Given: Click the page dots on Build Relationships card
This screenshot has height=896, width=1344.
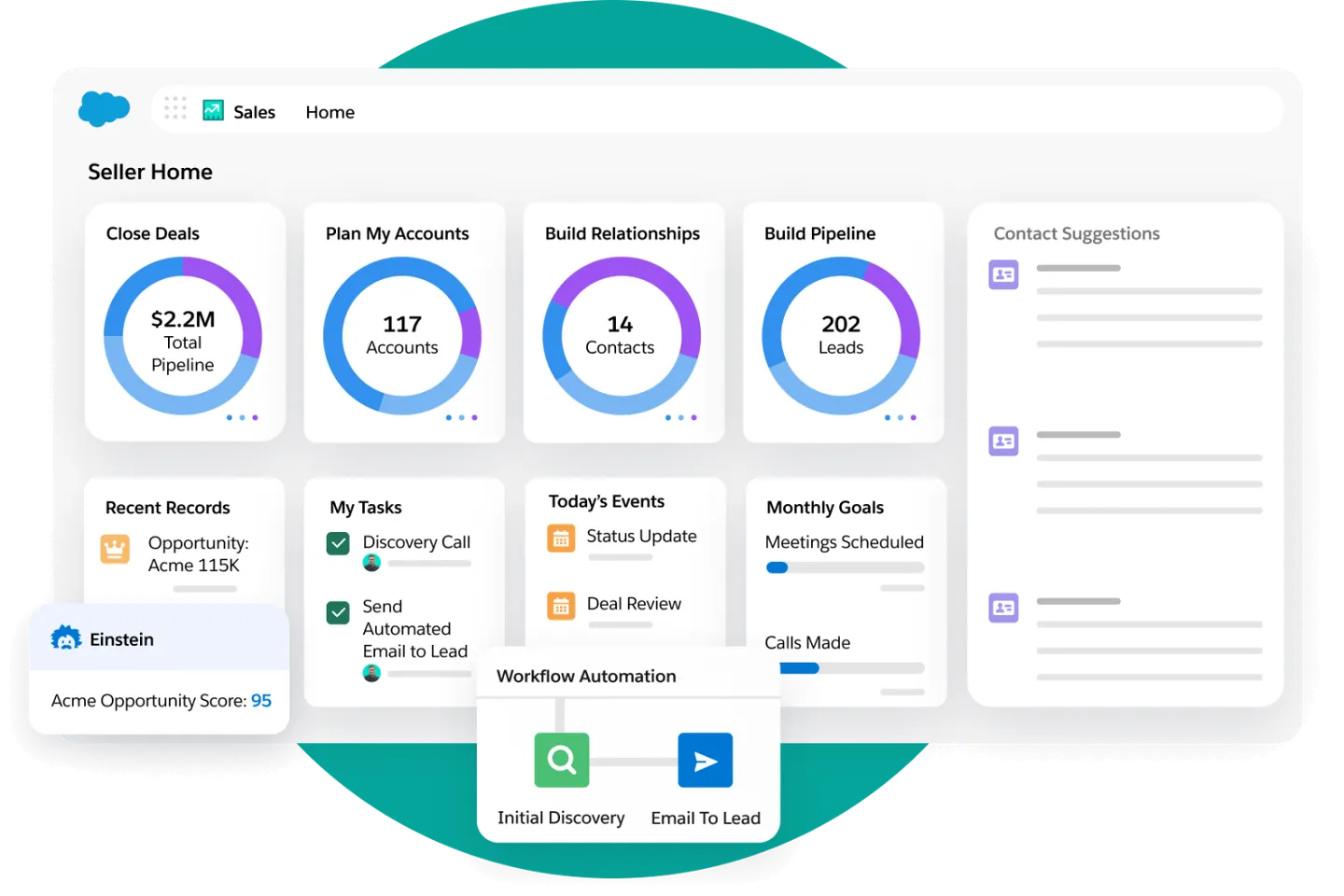Looking at the screenshot, I should 680,417.
